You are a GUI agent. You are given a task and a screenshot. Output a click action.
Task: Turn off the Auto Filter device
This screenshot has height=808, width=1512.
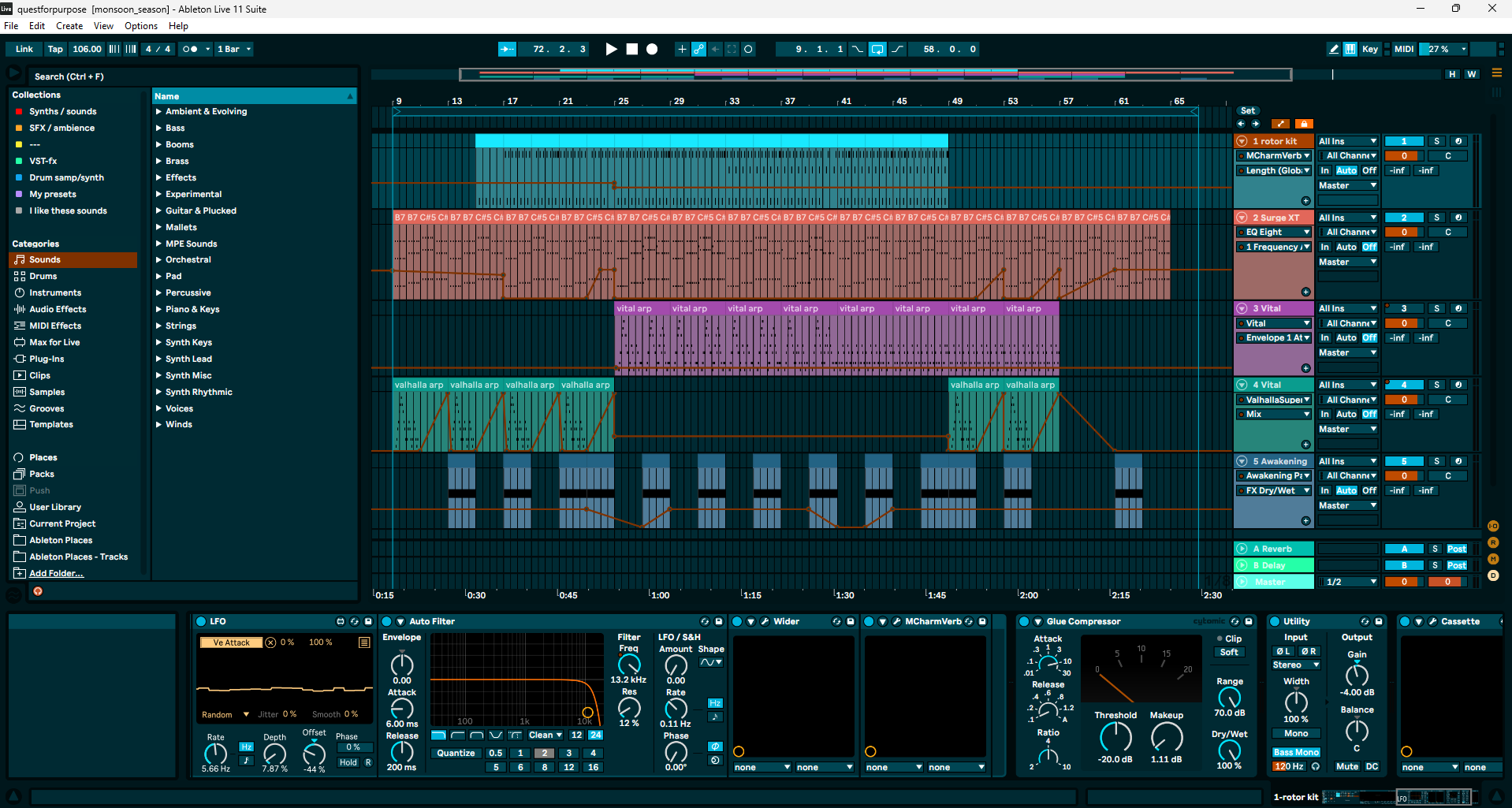pyautogui.click(x=387, y=621)
